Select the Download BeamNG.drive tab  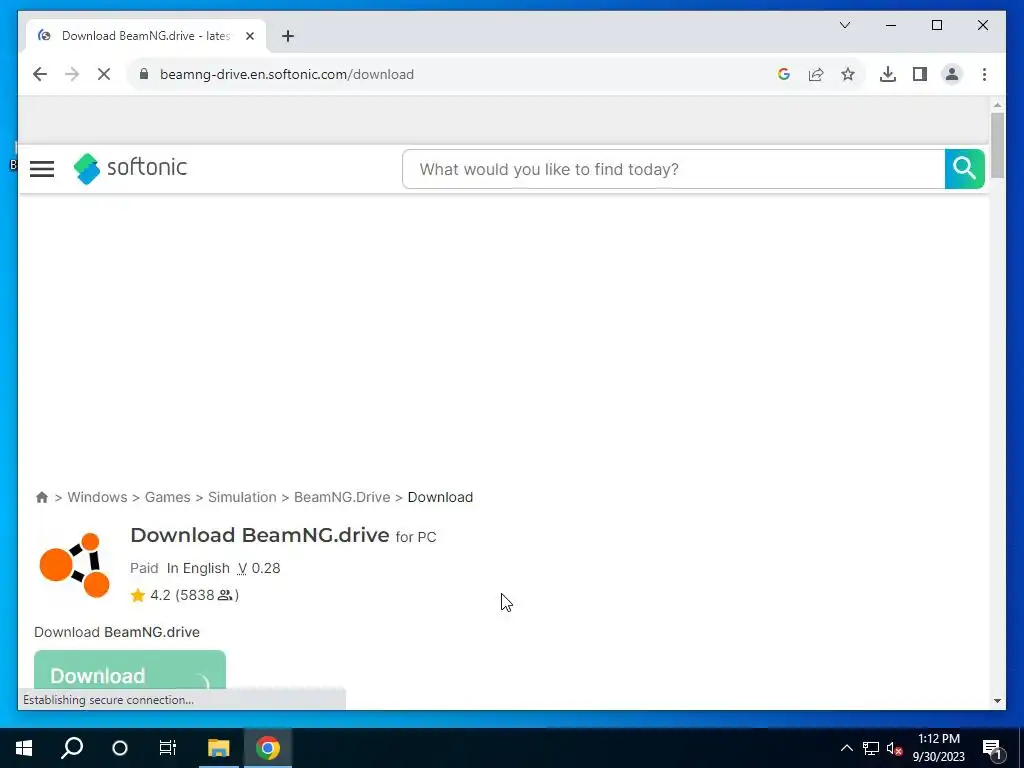(x=146, y=36)
